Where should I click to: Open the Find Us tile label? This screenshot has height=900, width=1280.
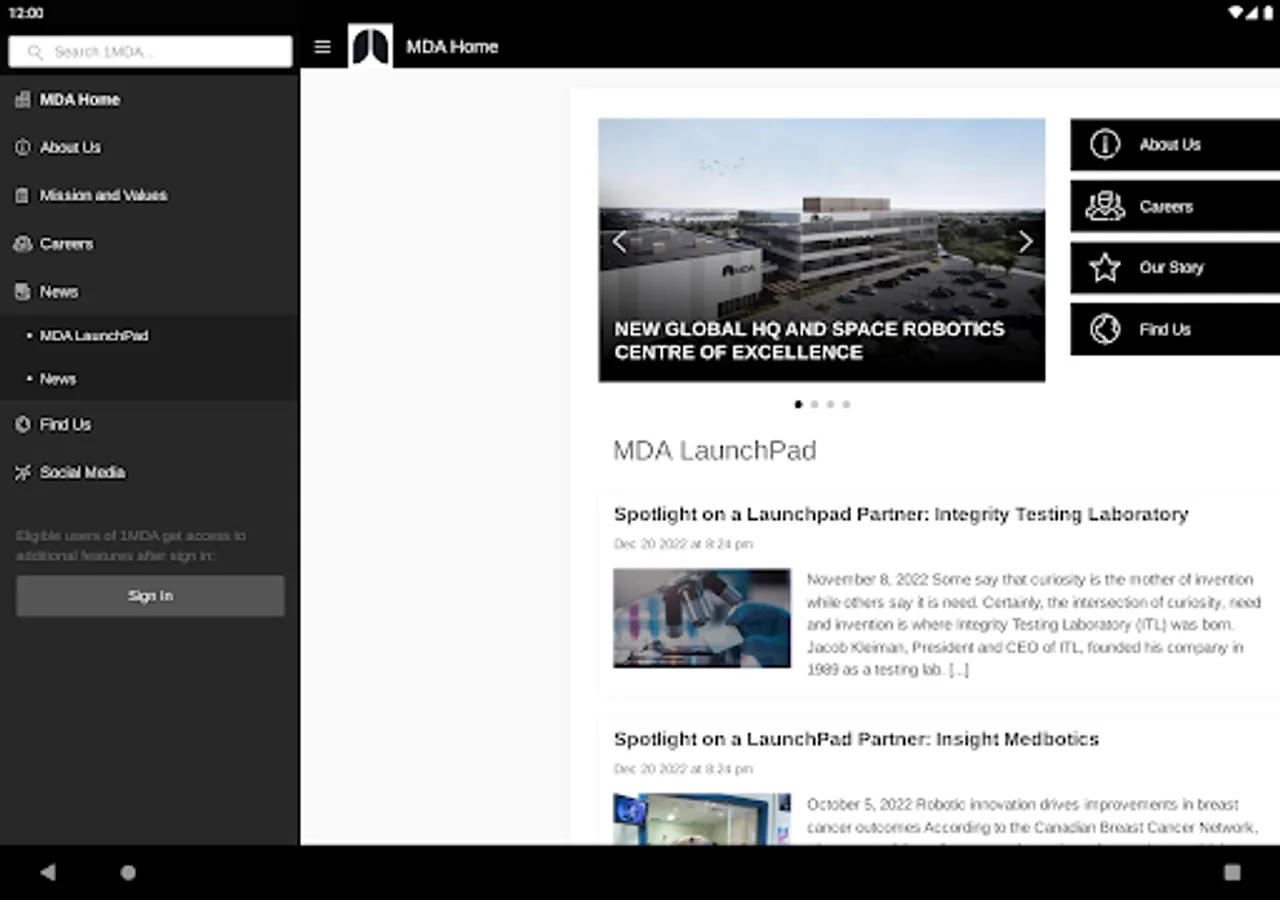pyautogui.click(x=1165, y=329)
